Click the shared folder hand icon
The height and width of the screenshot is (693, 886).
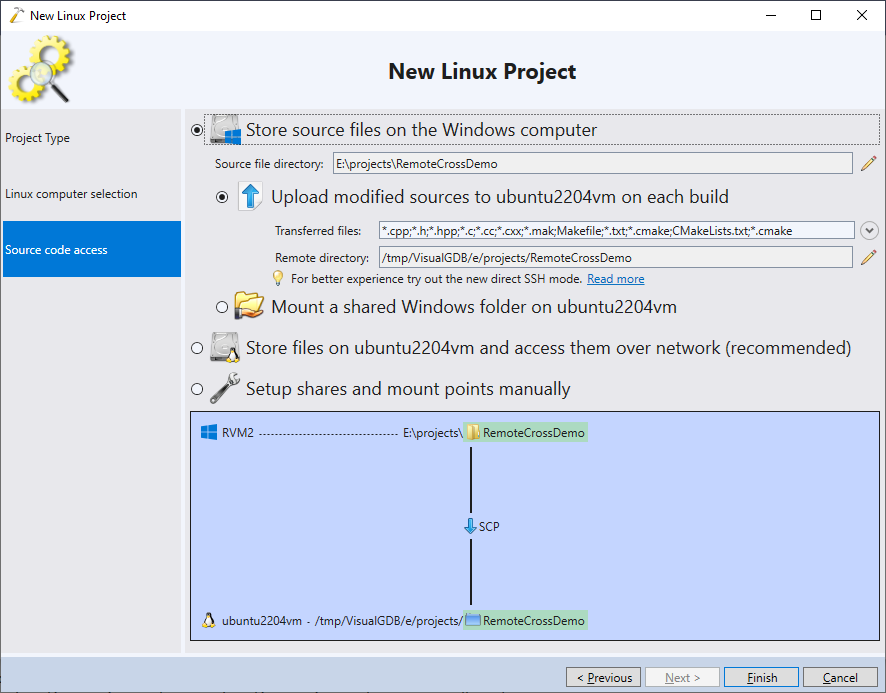click(249, 305)
